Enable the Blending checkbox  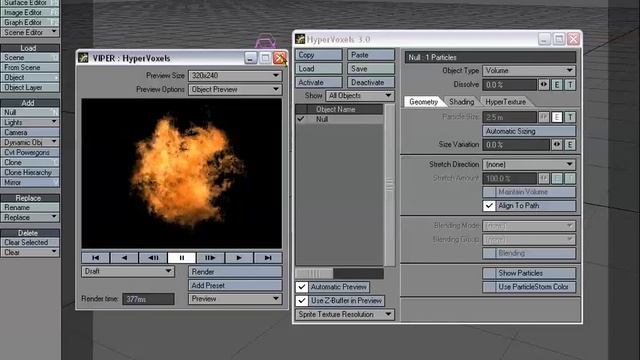[489, 253]
